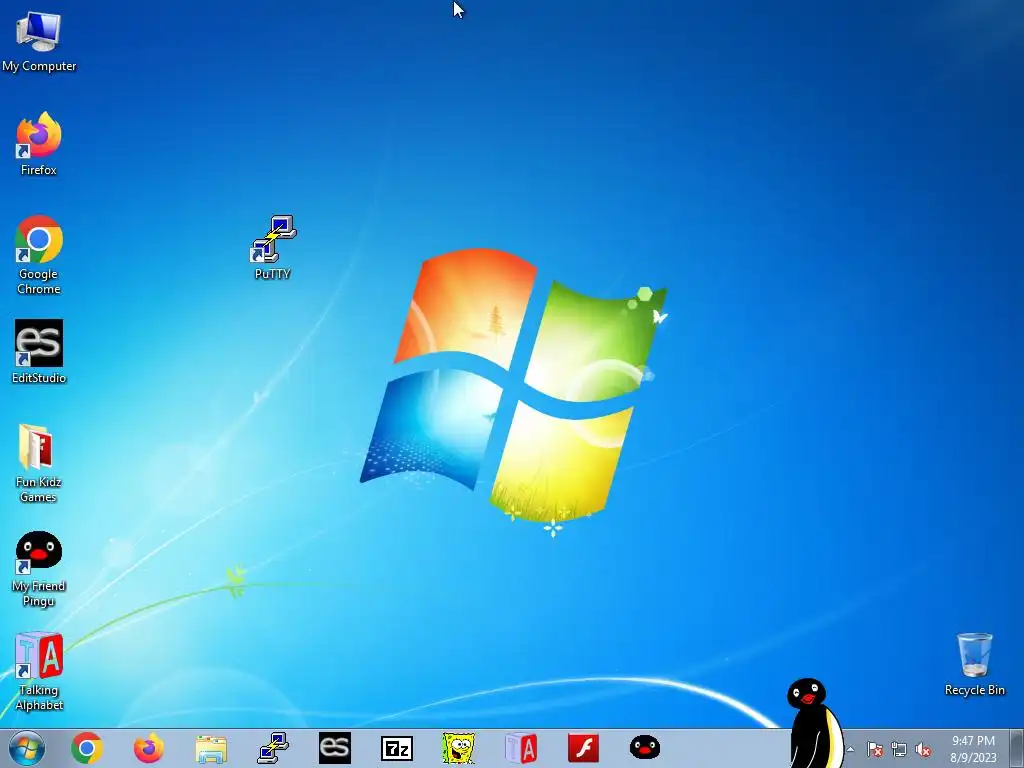Select the Firefox desktop shortcut
1024x768 pixels.
(x=39, y=144)
